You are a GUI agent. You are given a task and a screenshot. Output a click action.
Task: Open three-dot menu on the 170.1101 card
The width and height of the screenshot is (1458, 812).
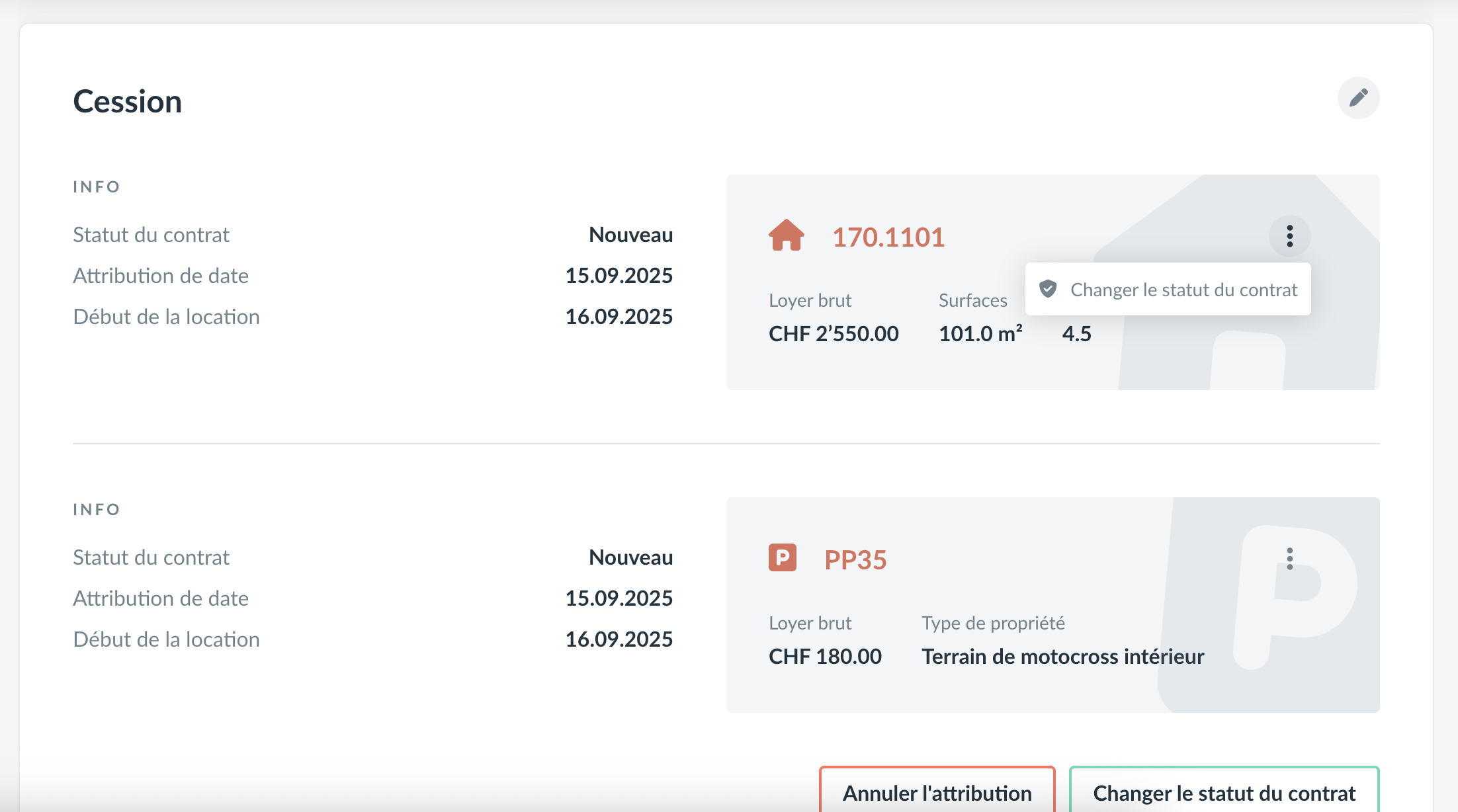pos(1289,236)
